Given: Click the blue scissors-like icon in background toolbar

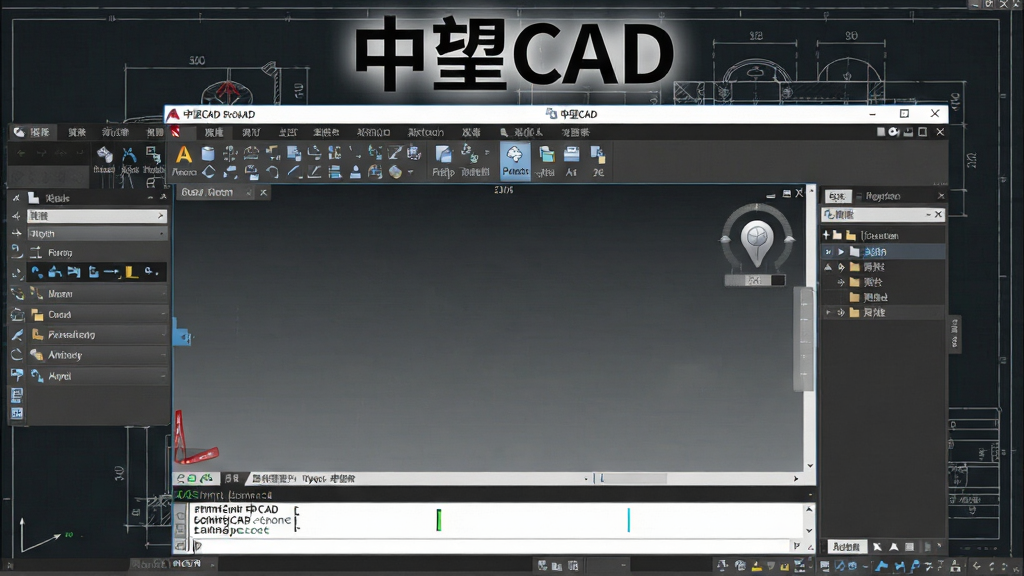Looking at the screenshot, I should coord(129,155).
